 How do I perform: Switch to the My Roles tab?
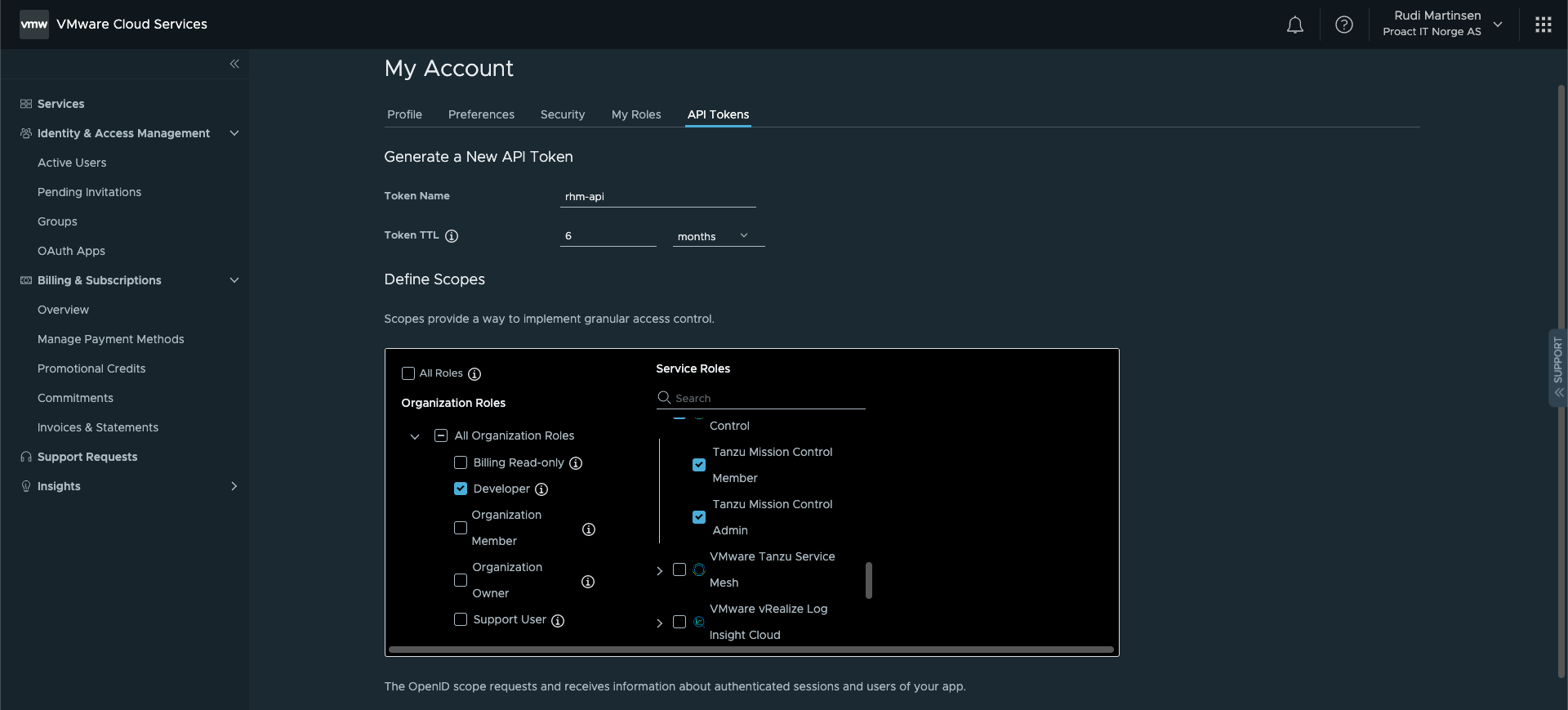pos(636,114)
